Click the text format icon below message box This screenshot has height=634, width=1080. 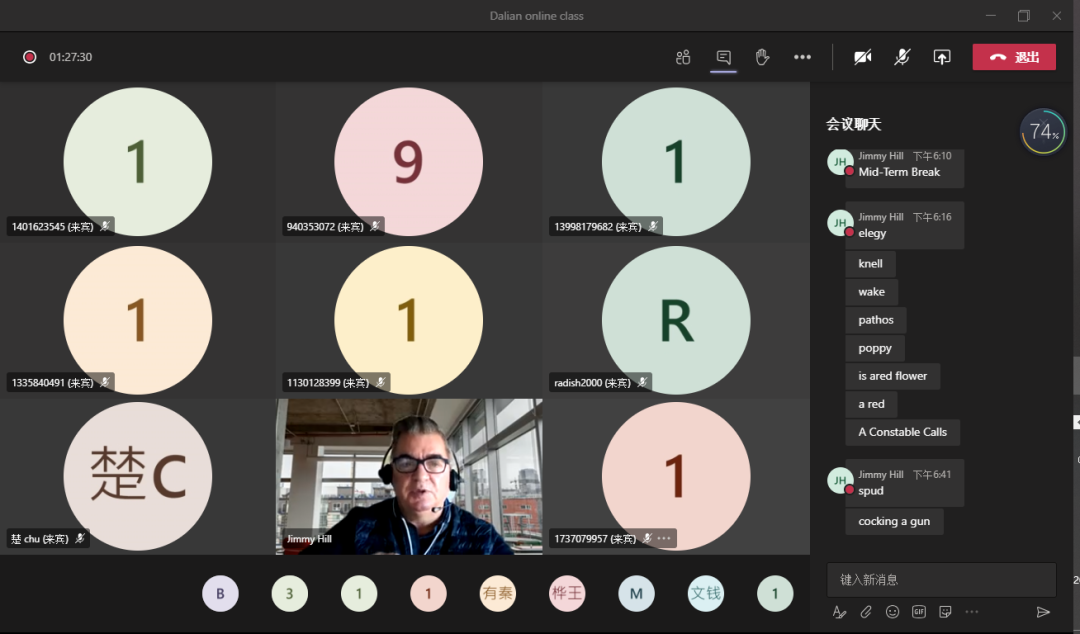(x=840, y=612)
